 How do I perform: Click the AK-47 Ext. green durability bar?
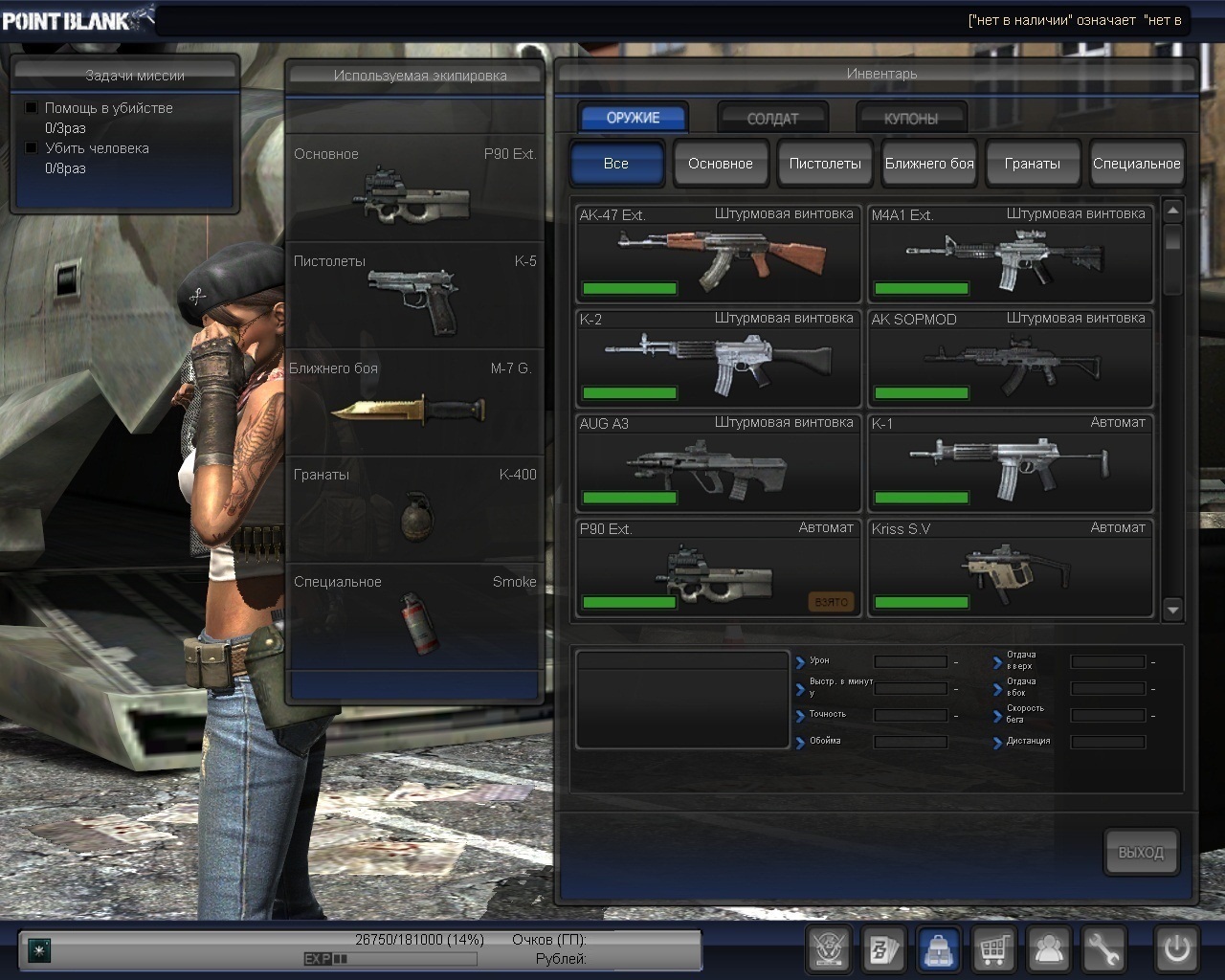630,288
